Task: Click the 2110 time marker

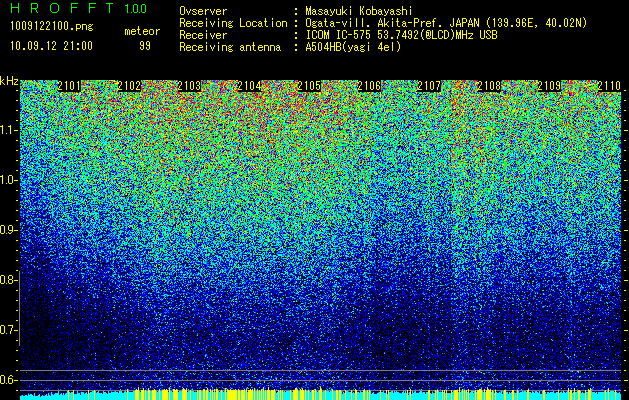Action: 609,86
